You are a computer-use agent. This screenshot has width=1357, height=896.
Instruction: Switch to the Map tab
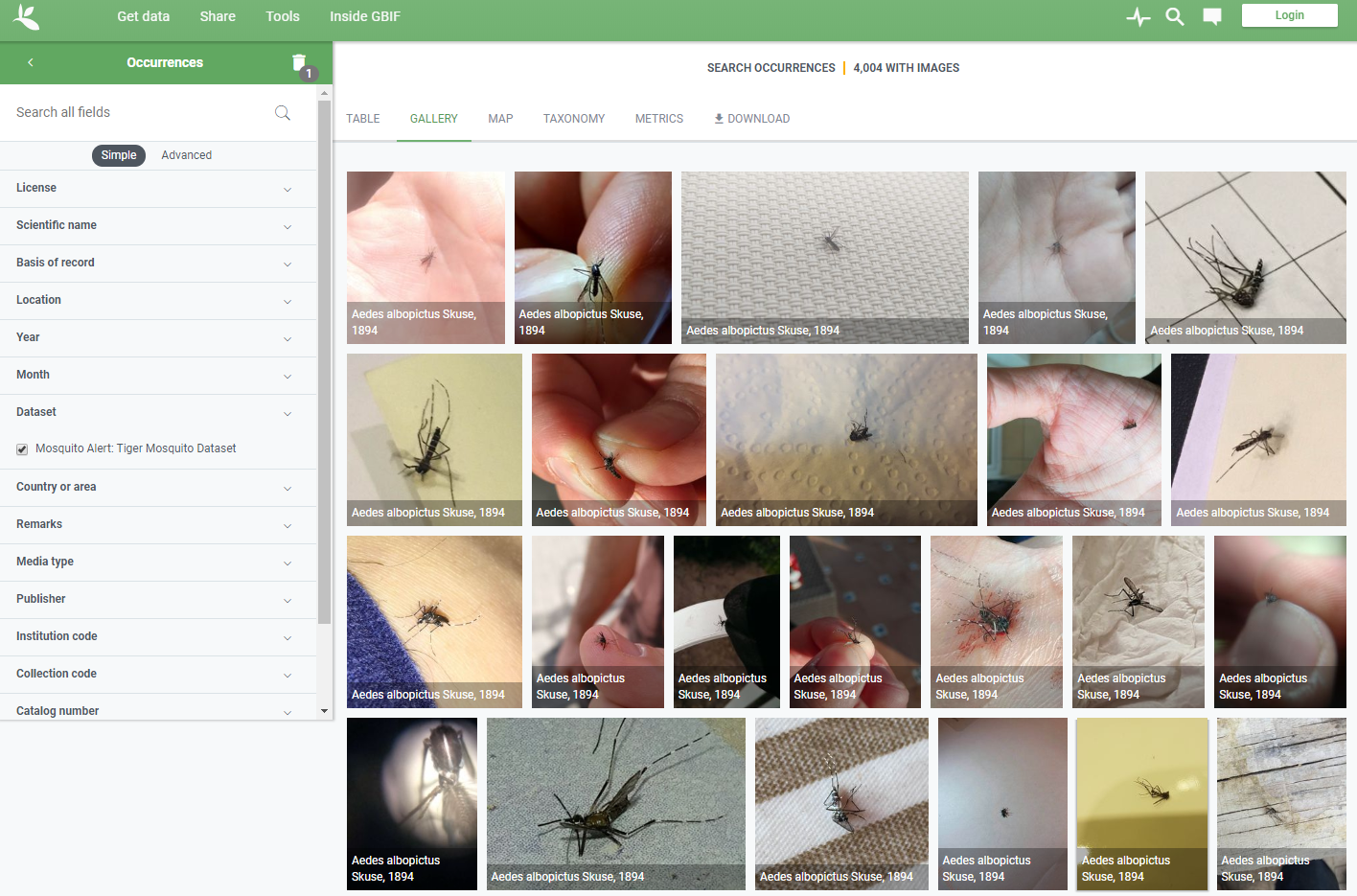click(x=500, y=119)
